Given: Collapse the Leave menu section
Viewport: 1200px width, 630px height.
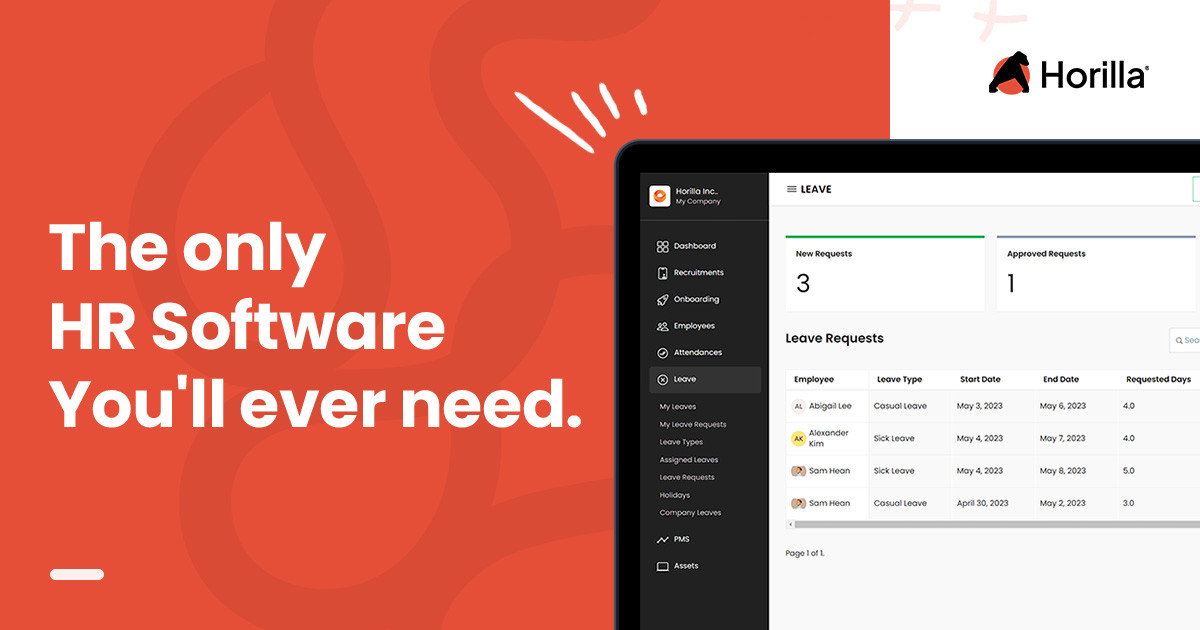Looking at the screenshot, I should coord(704,380).
